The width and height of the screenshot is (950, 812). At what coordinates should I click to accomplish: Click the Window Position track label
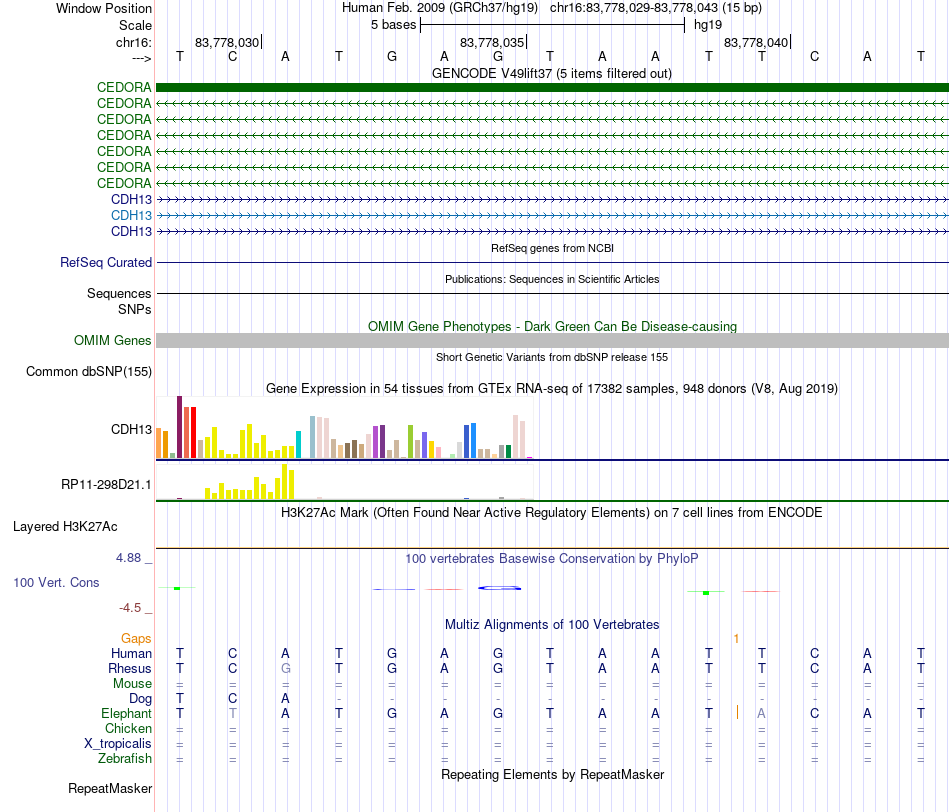point(104,8)
